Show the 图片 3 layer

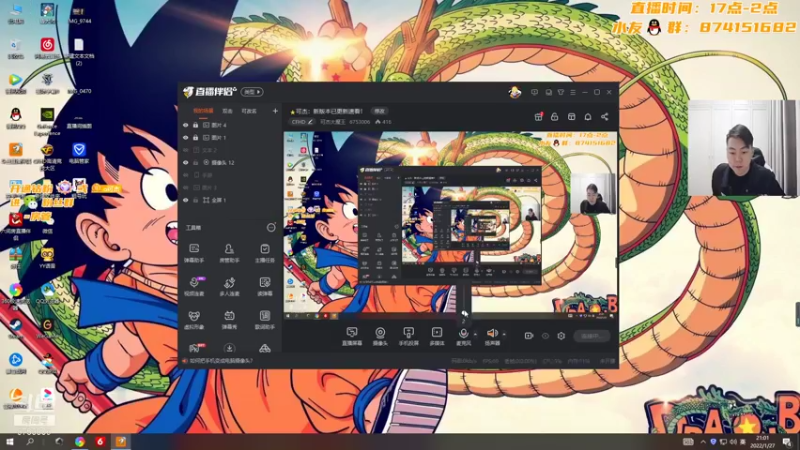click(186, 188)
